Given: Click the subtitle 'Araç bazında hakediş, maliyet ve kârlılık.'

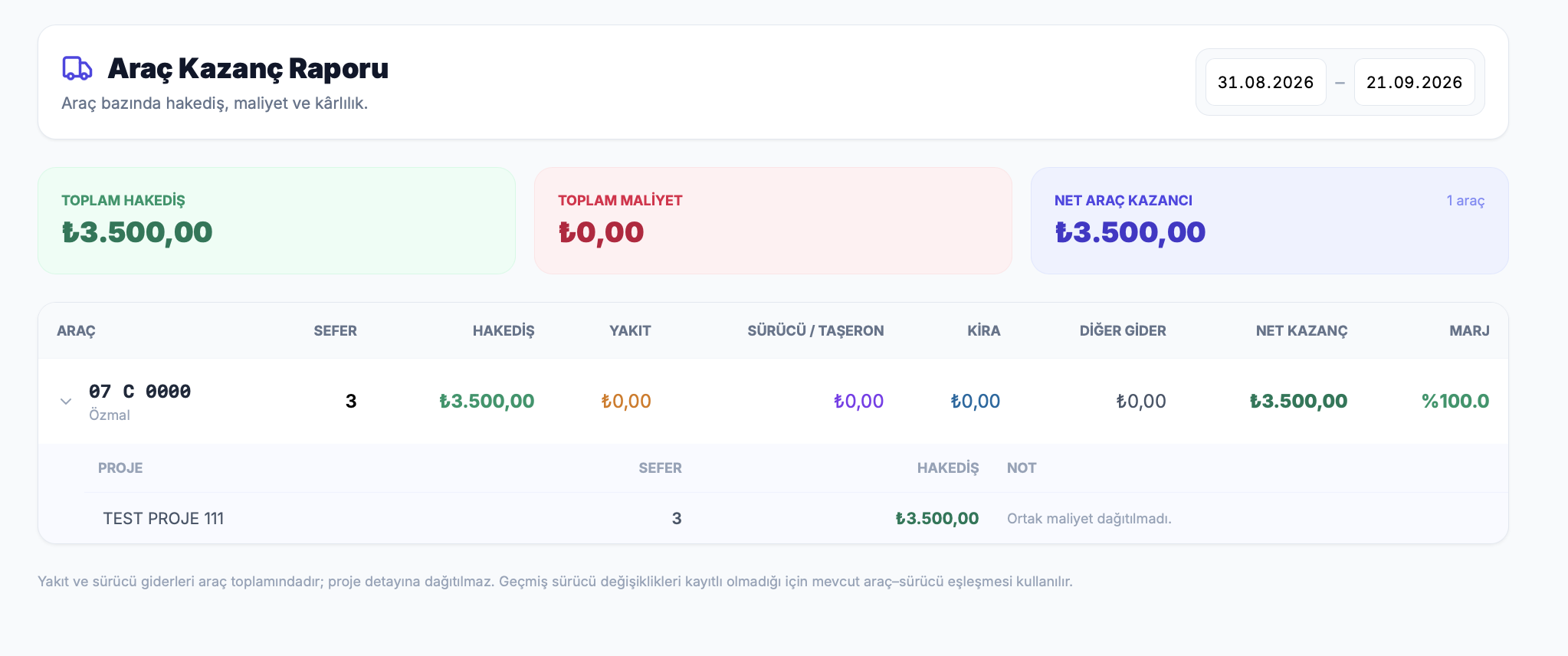Looking at the screenshot, I should click(215, 103).
